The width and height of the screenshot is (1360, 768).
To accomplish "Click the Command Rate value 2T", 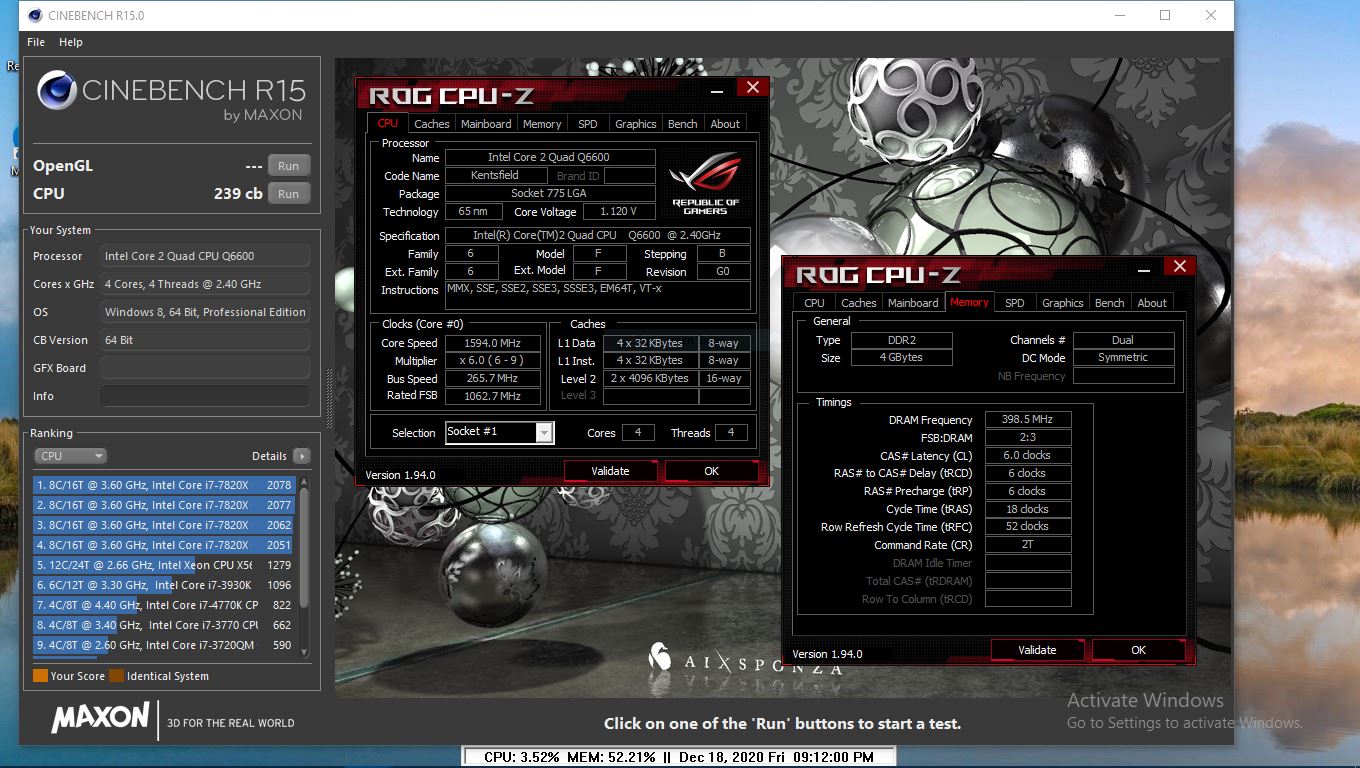I will tap(1028, 545).
